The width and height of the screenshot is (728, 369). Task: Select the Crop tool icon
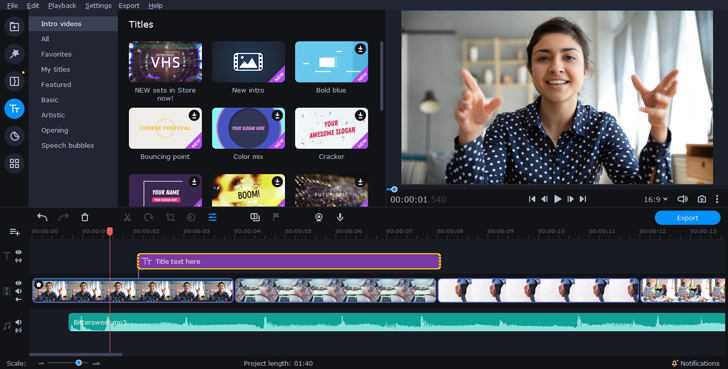(170, 217)
